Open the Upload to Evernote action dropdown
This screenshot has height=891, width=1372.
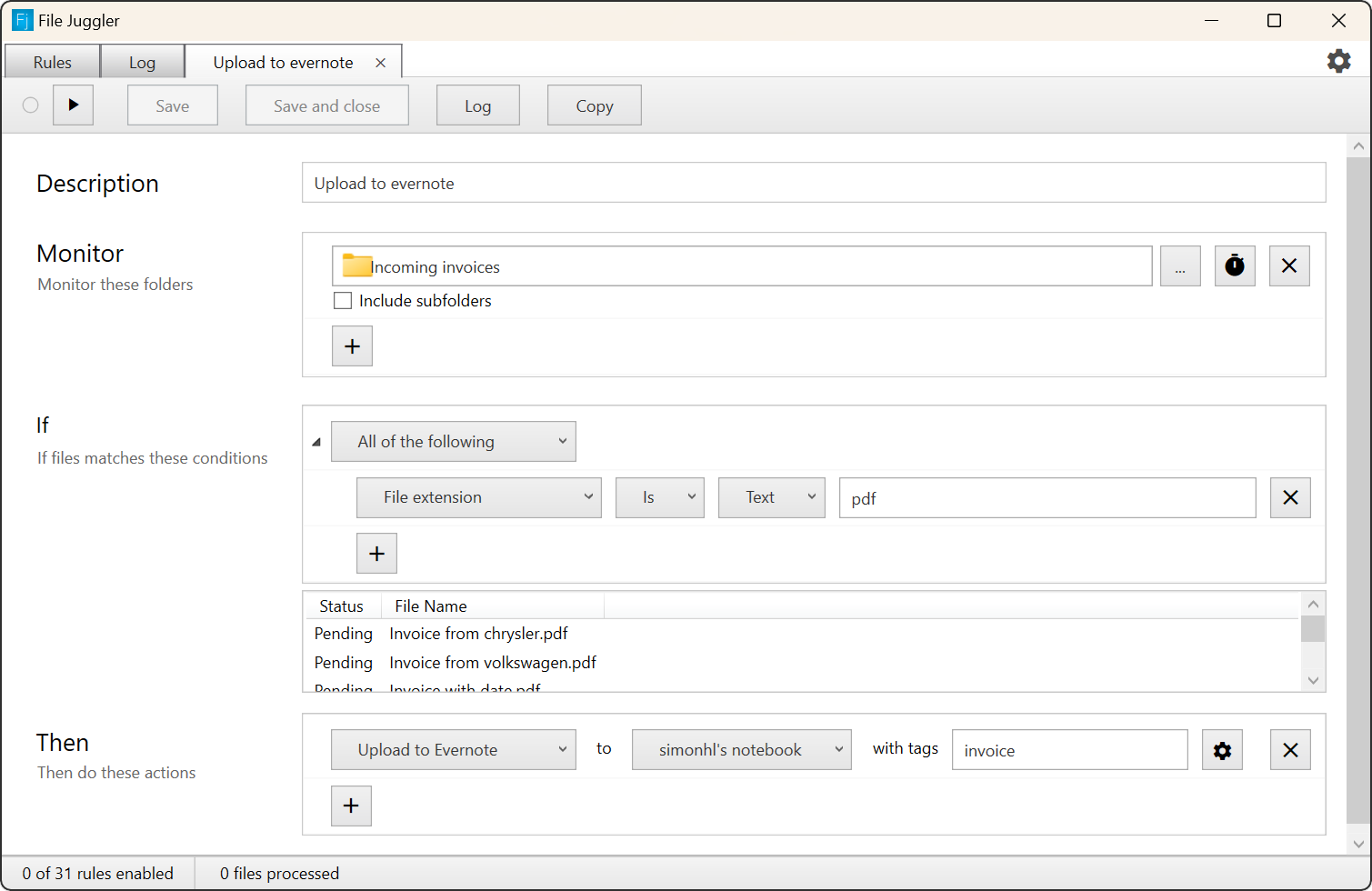coord(454,750)
